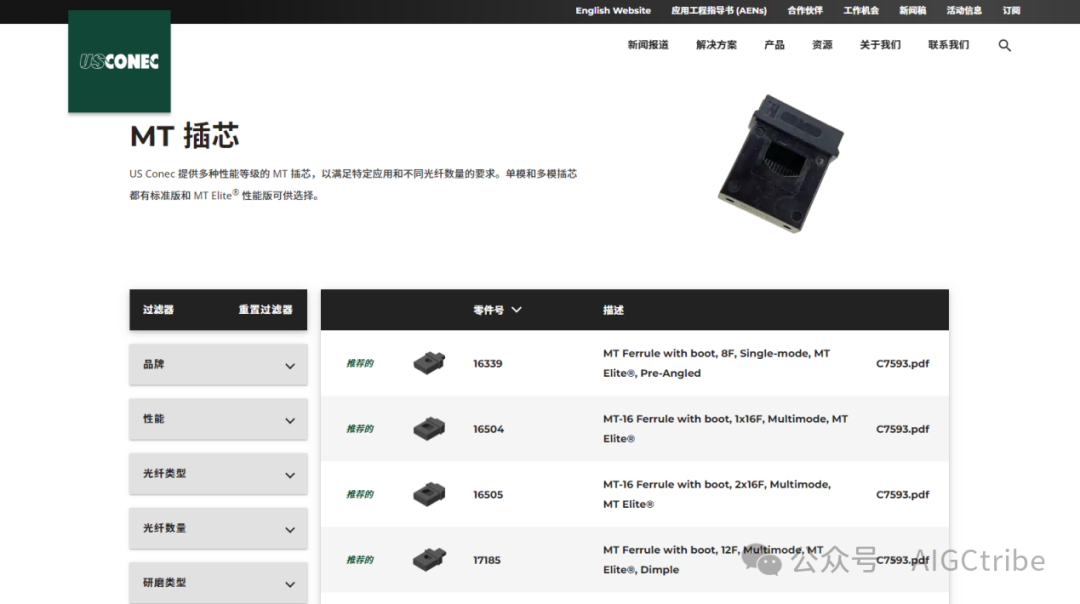The height and width of the screenshot is (604, 1080).
Task: Click the US Conec logo
Action: coord(119,61)
